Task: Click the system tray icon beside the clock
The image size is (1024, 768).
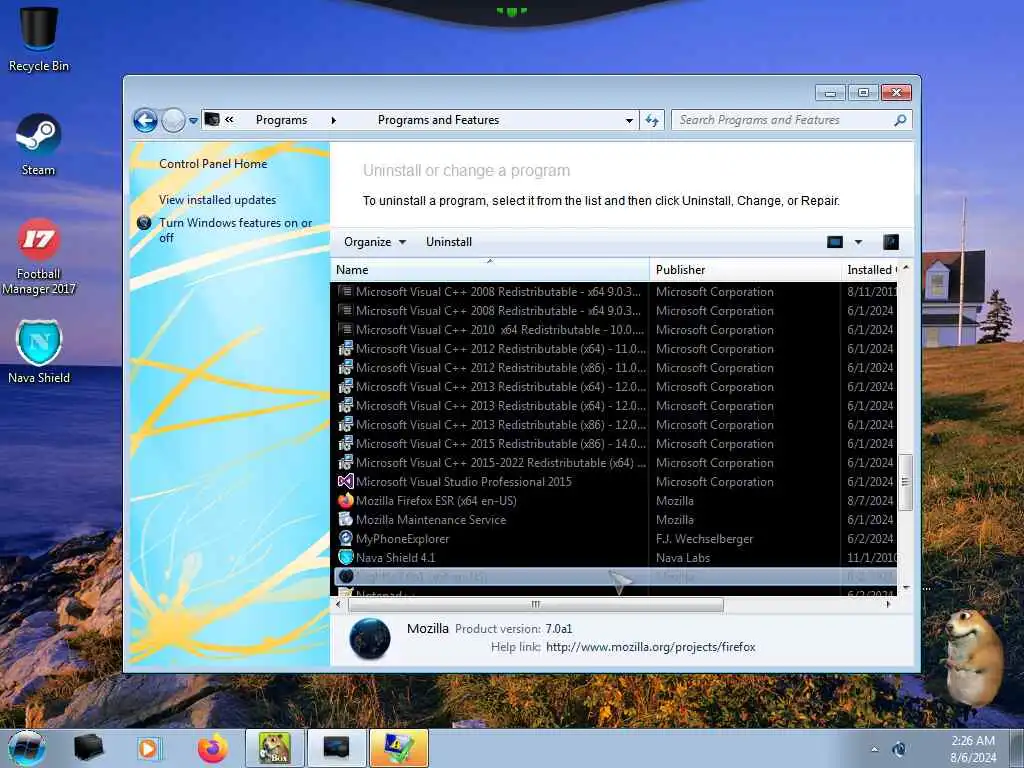Action: (x=899, y=749)
